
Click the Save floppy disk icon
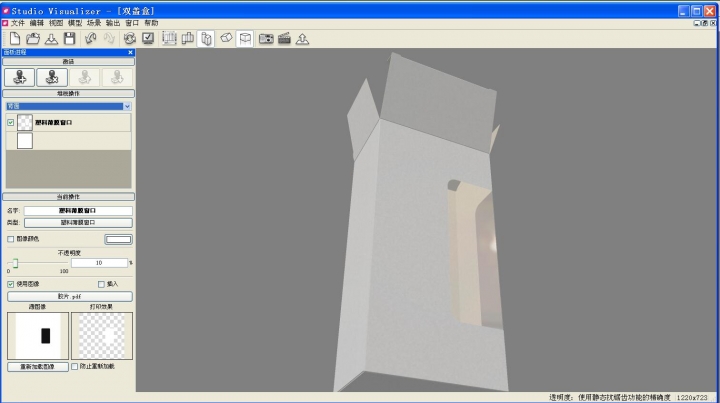[69, 38]
